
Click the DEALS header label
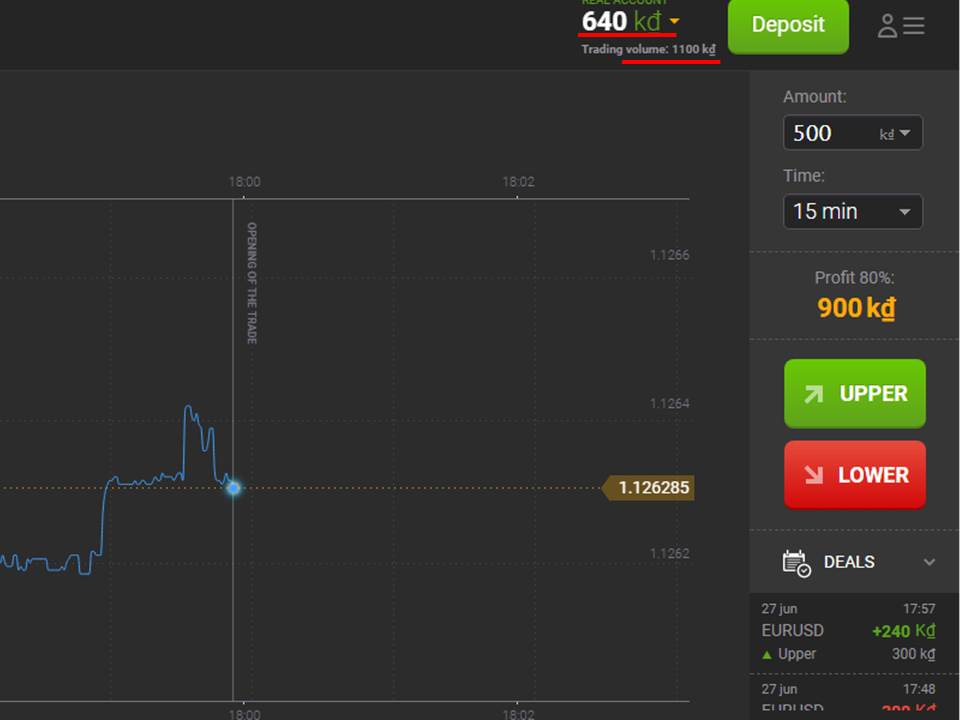click(849, 562)
